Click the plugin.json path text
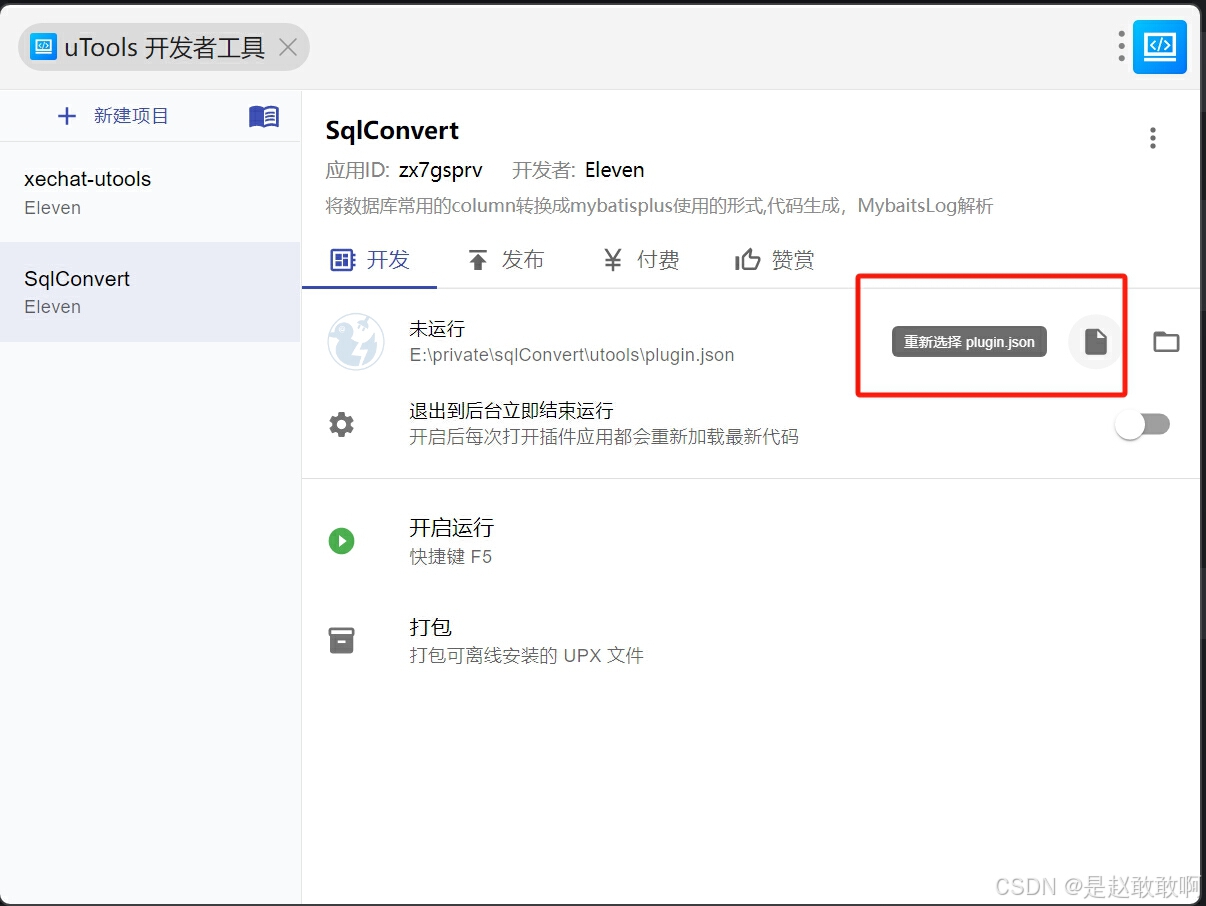The width and height of the screenshot is (1206, 906). click(x=572, y=355)
